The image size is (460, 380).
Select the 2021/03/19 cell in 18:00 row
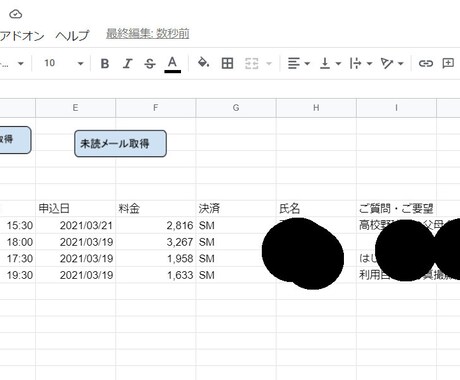click(76, 242)
